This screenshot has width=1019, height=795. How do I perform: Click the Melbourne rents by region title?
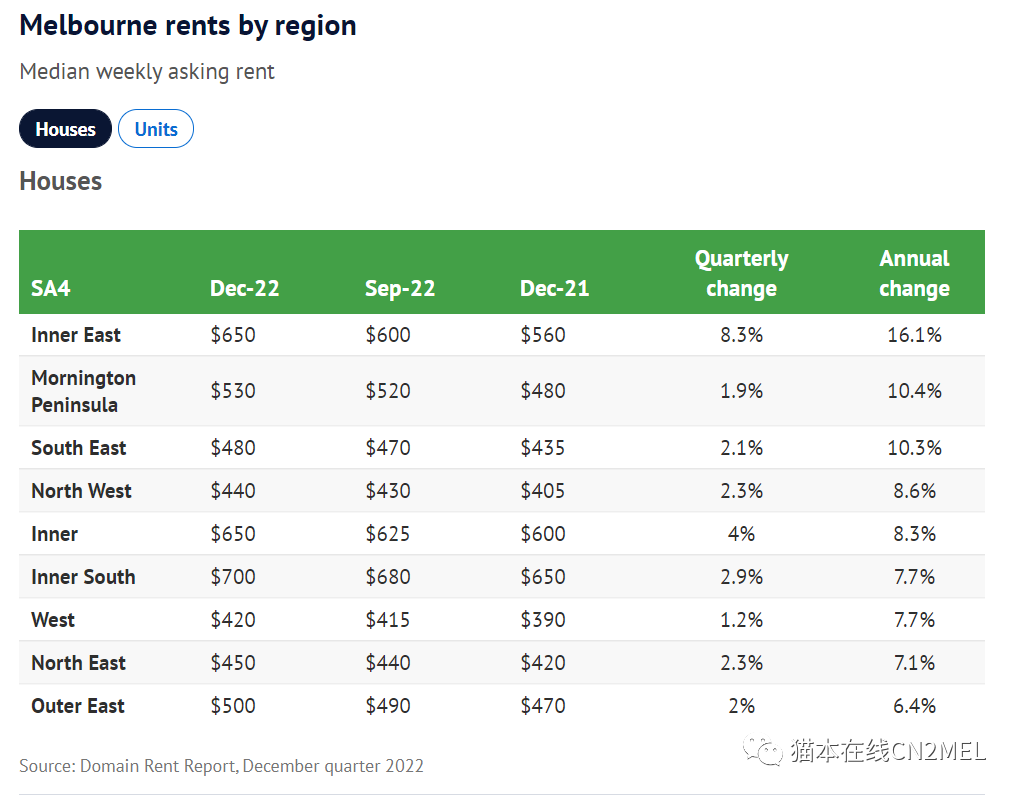coord(188,26)
